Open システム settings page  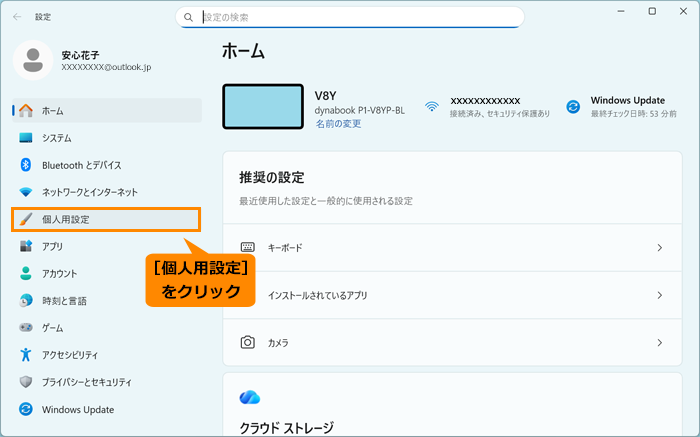pyautogui.click(x=107, y=138)
